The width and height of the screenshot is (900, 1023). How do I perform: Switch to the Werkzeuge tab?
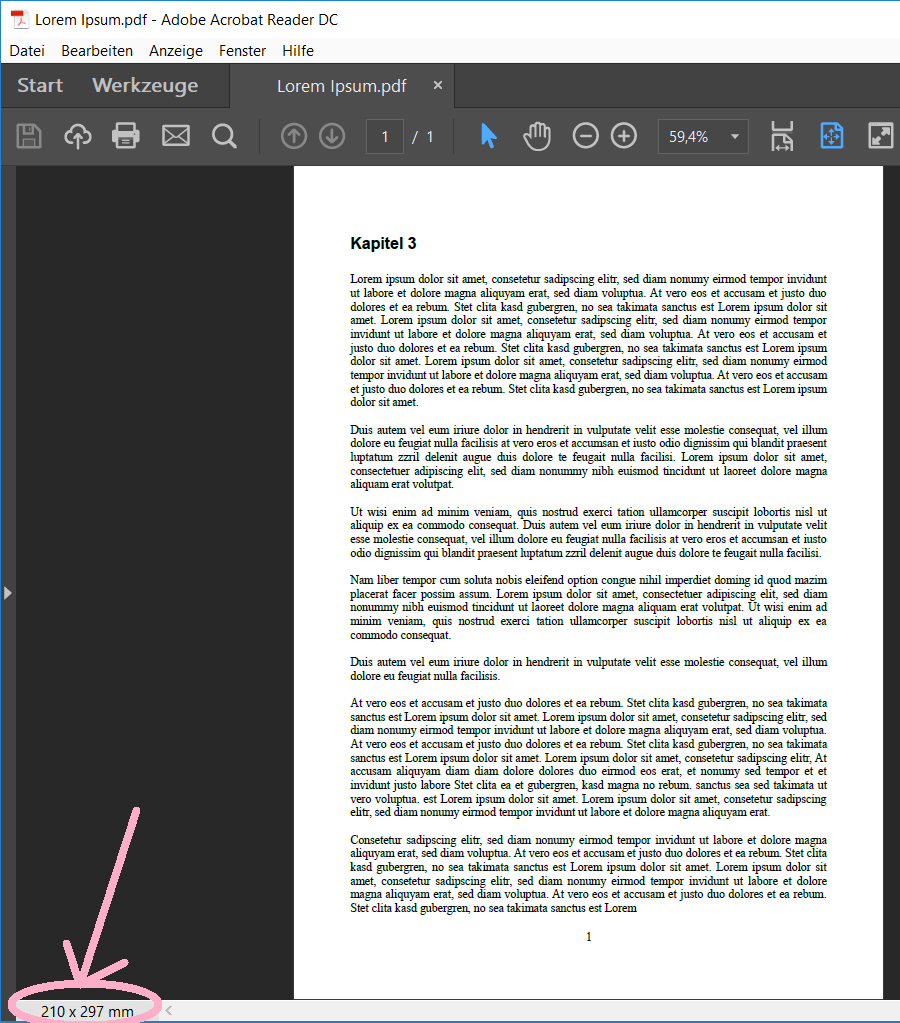145,86
